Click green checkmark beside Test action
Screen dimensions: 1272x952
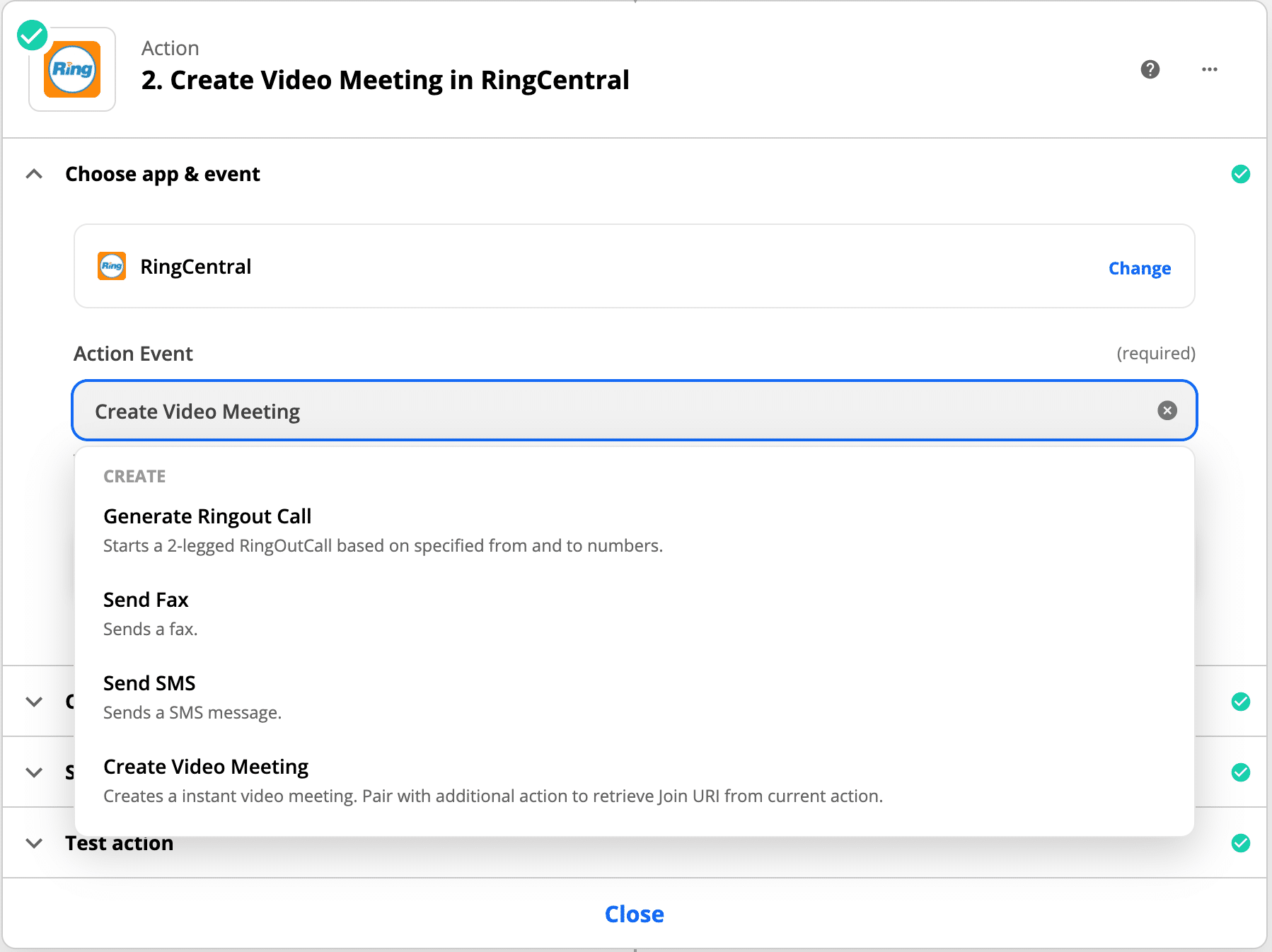click(x=1240, y=843)
